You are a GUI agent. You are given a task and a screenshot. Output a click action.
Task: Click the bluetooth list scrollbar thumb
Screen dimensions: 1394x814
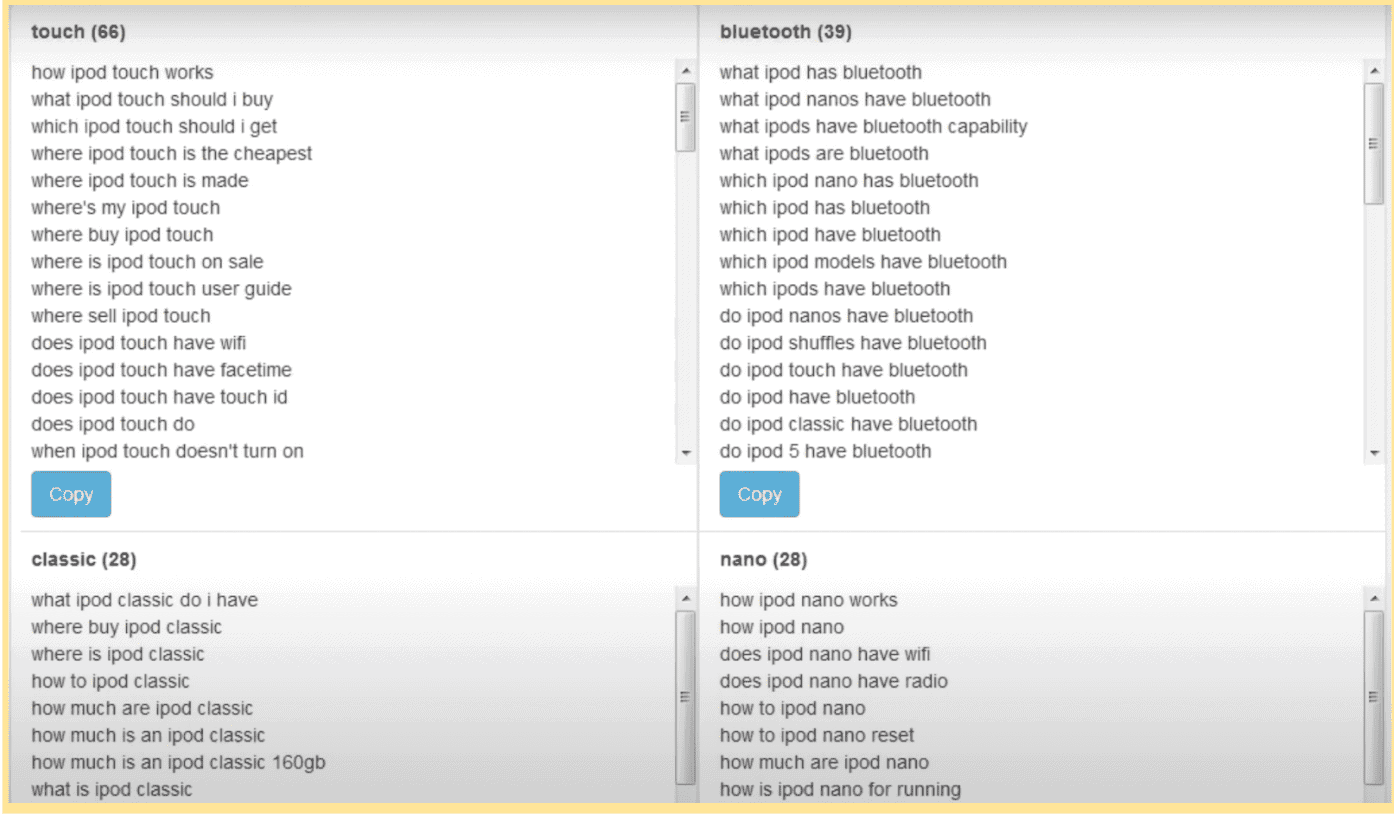tap(1374, 143)
